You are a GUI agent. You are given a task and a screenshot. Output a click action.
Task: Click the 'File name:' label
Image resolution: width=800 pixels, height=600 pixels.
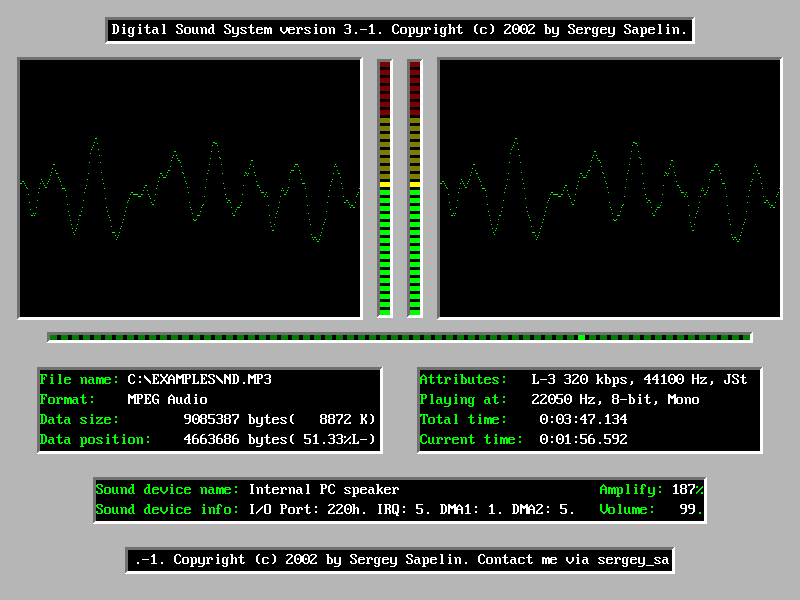79,379
